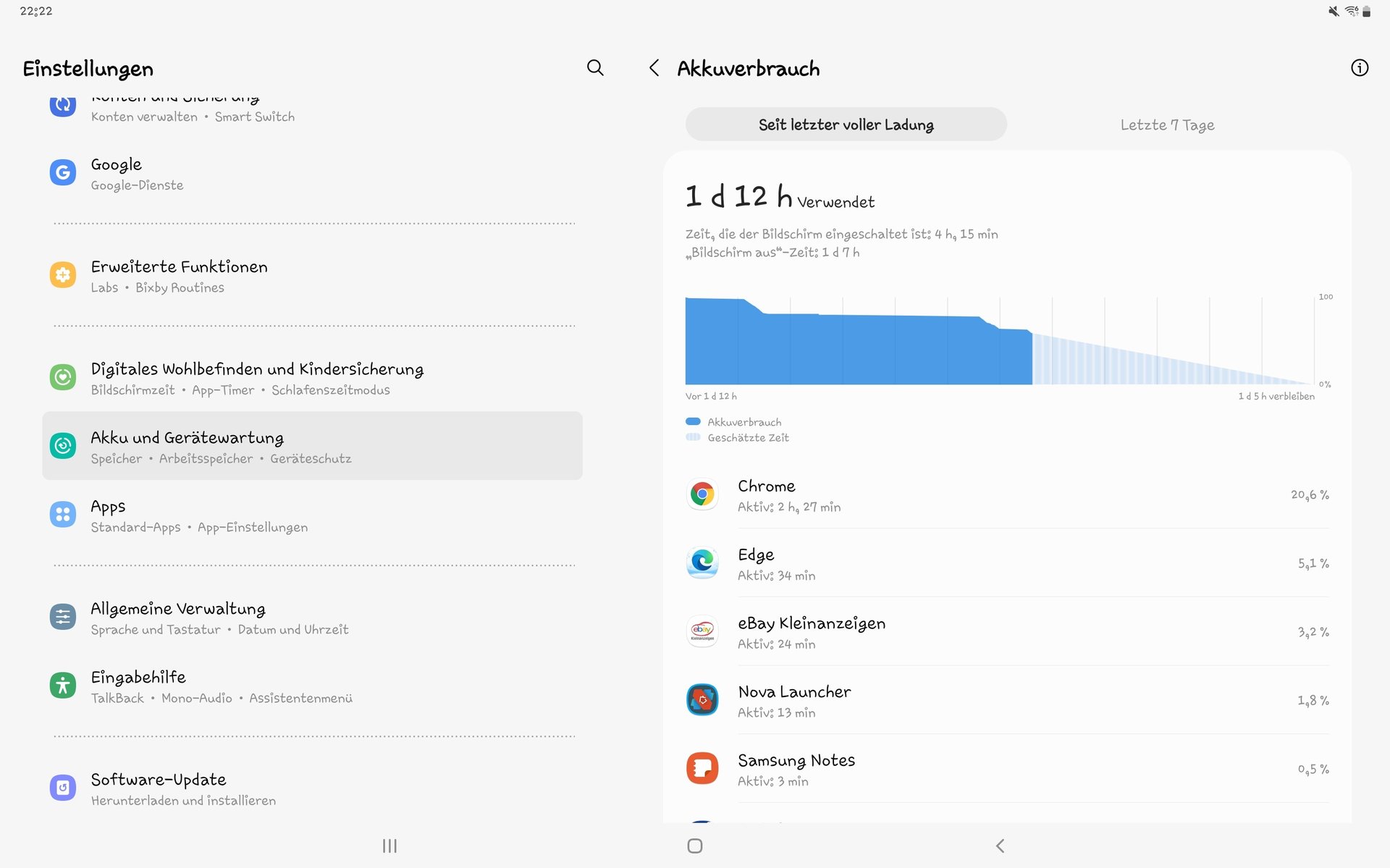Tap the Wi-Fi status icon

tap(1351, 12)
